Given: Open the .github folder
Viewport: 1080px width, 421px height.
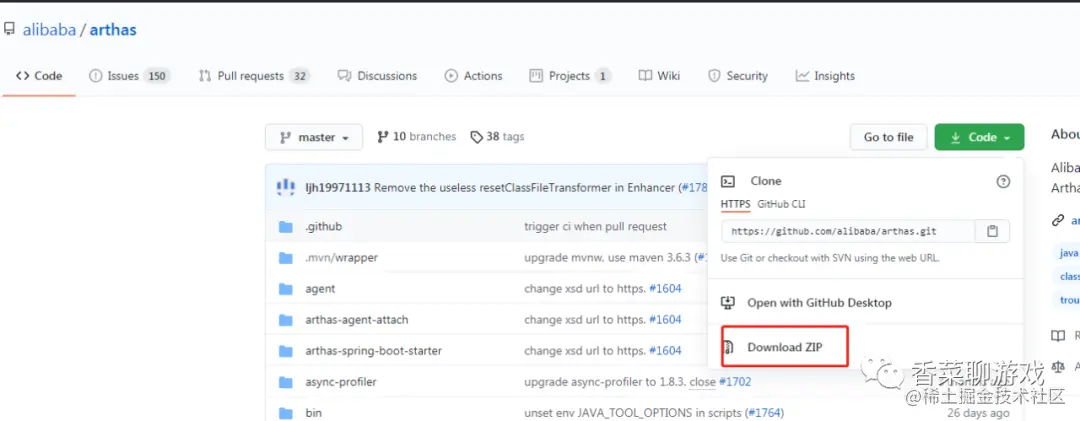Looking at the screenshot, I should 323,226.
